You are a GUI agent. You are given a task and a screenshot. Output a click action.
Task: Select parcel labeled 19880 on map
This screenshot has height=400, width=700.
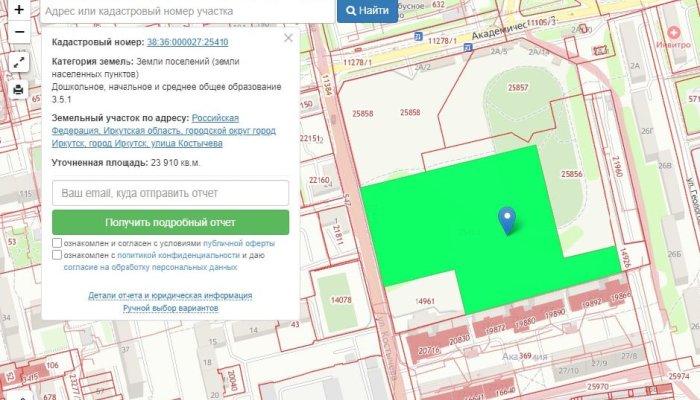click(524, 322)
